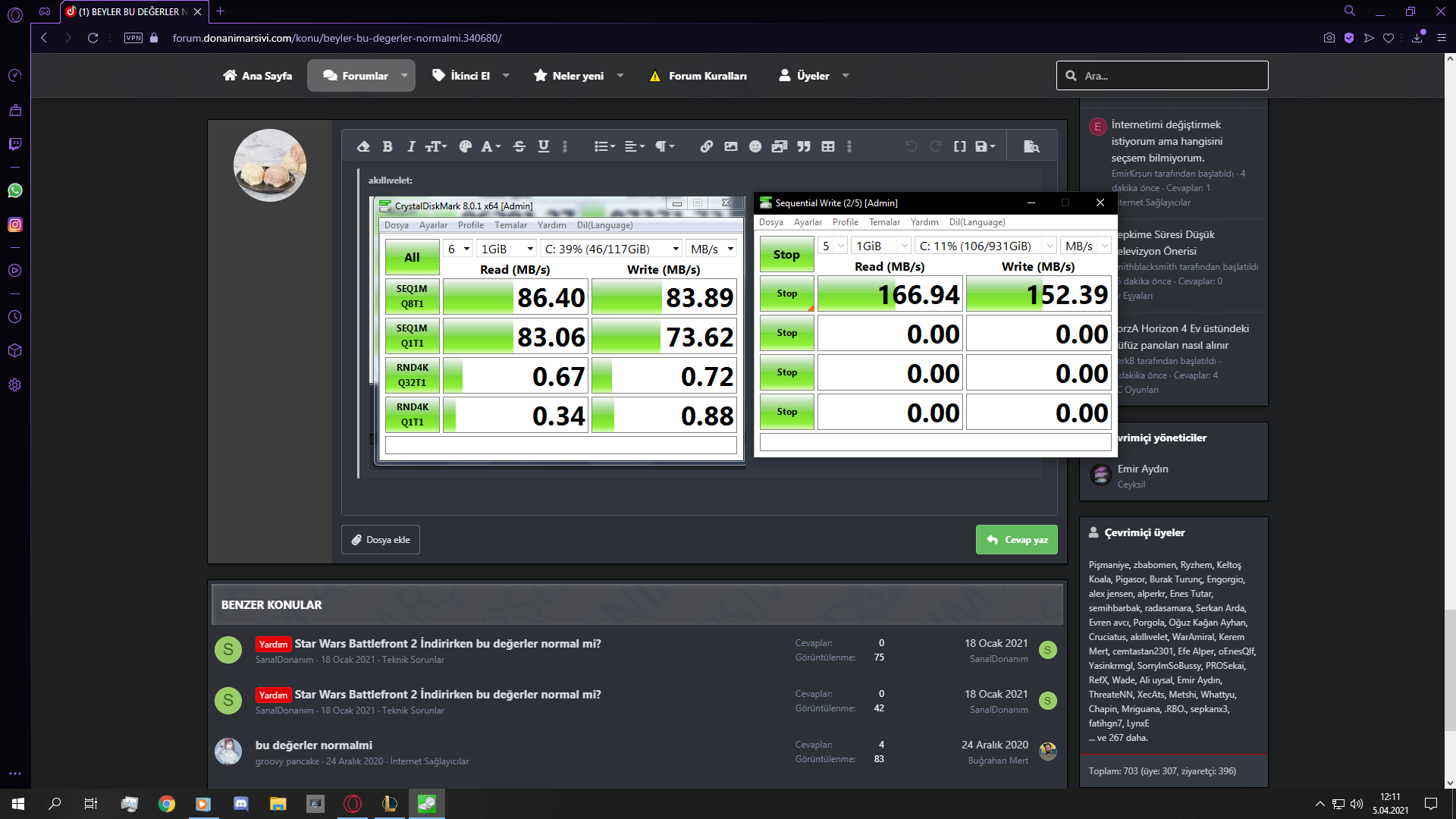
Task: Go to Ana Sayfa in forum navigation
Action: point(258,76)
